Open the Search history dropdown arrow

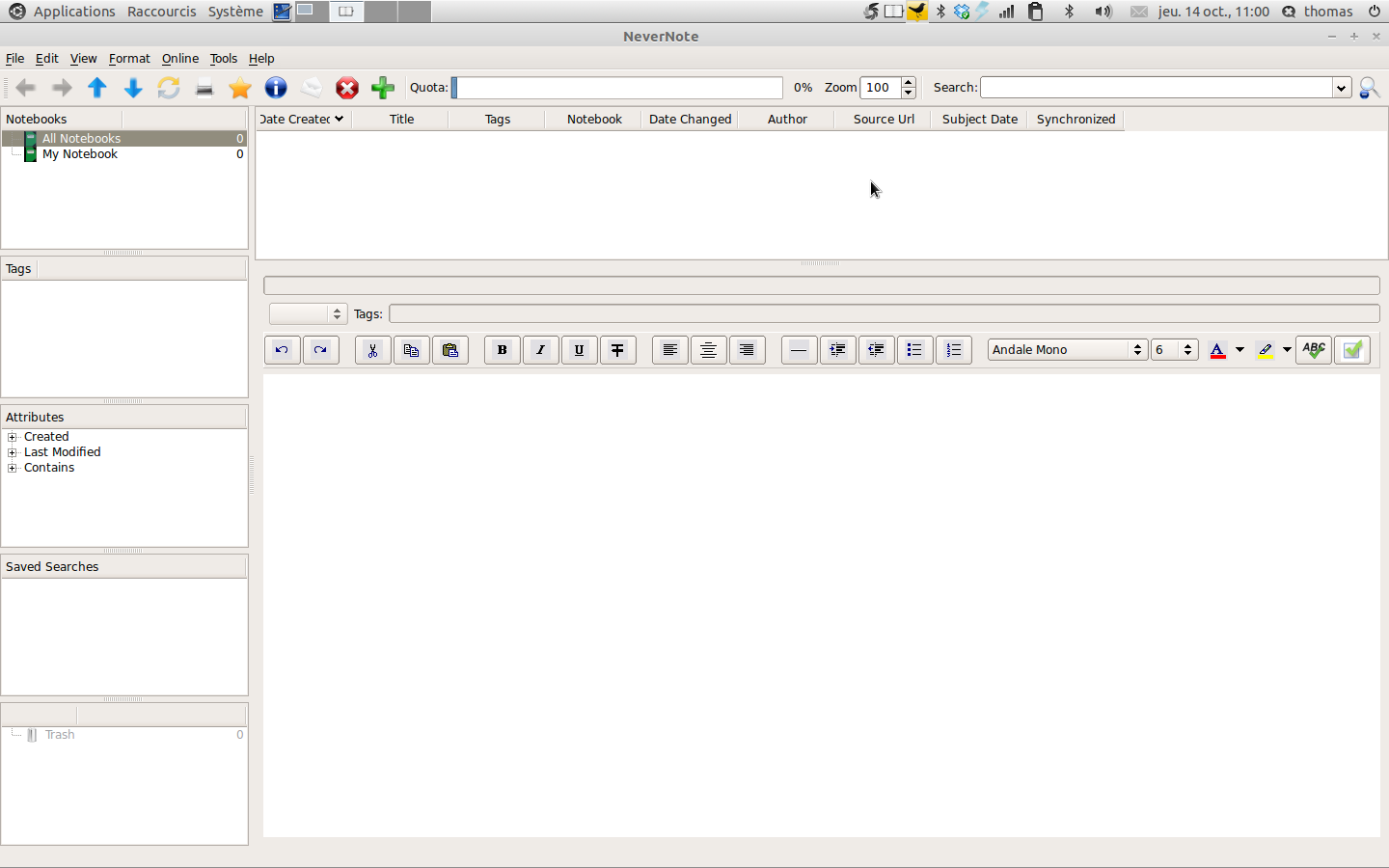[1341, 88]
